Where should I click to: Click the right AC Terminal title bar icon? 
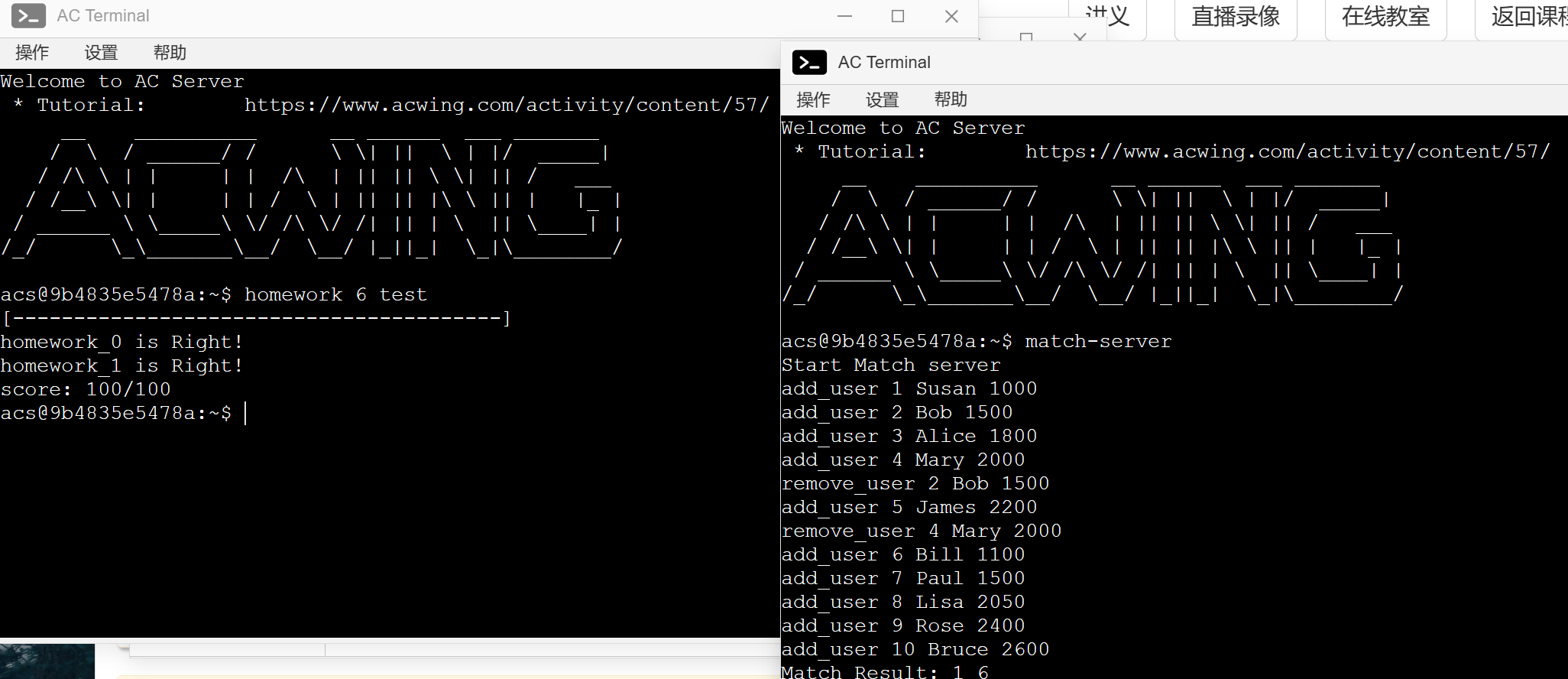pyautogui.click(x=809, y=63)
